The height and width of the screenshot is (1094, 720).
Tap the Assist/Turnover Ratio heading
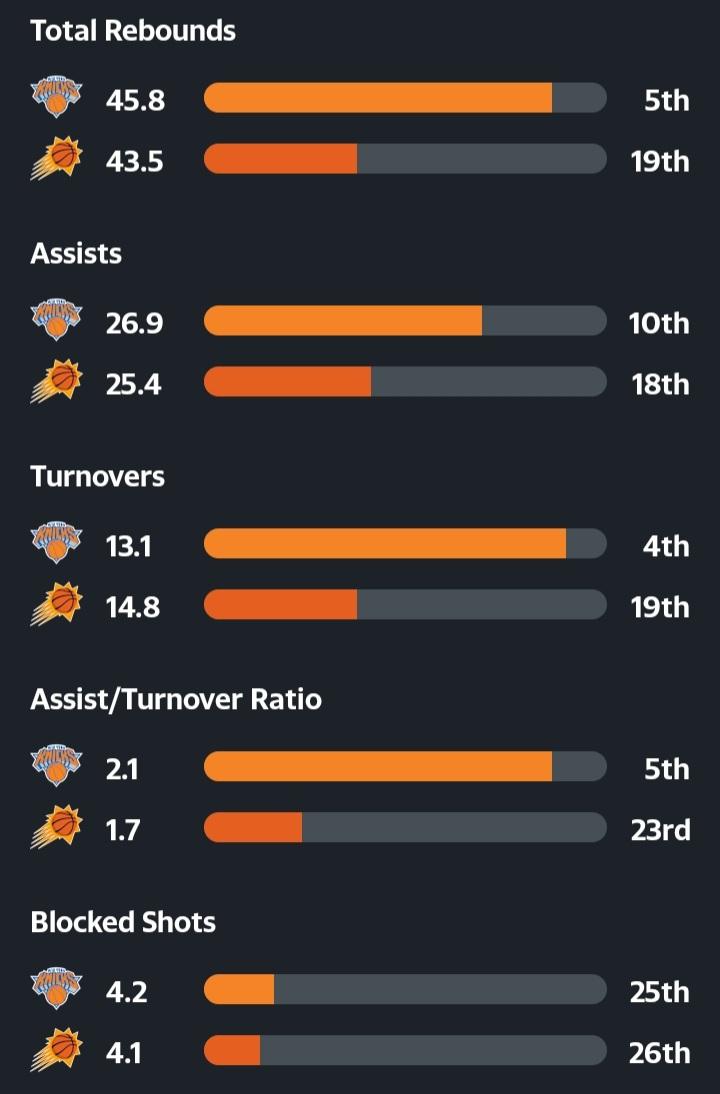pos(176,699)
